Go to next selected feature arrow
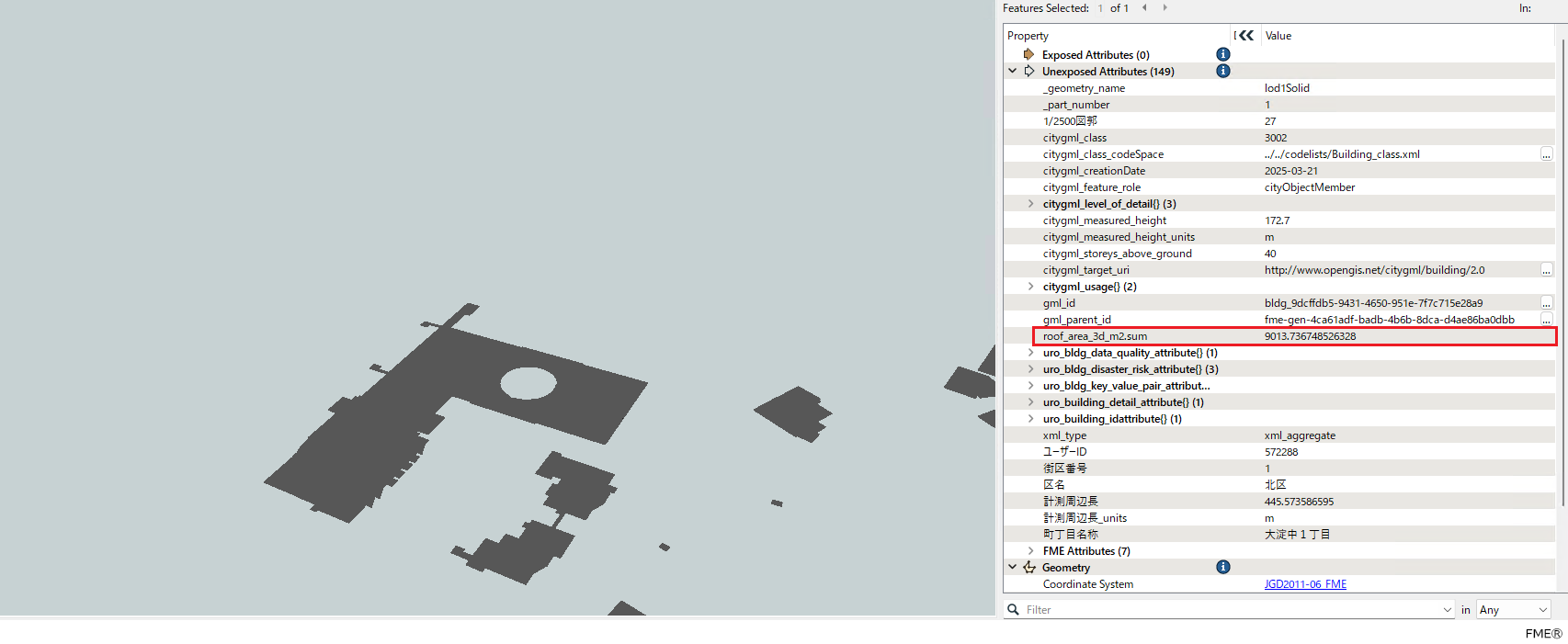1568x644 pixels. [x=1165, y=8]
